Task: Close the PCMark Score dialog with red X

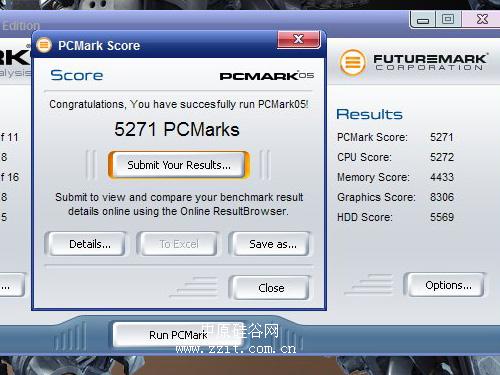Action: [299, 40]
